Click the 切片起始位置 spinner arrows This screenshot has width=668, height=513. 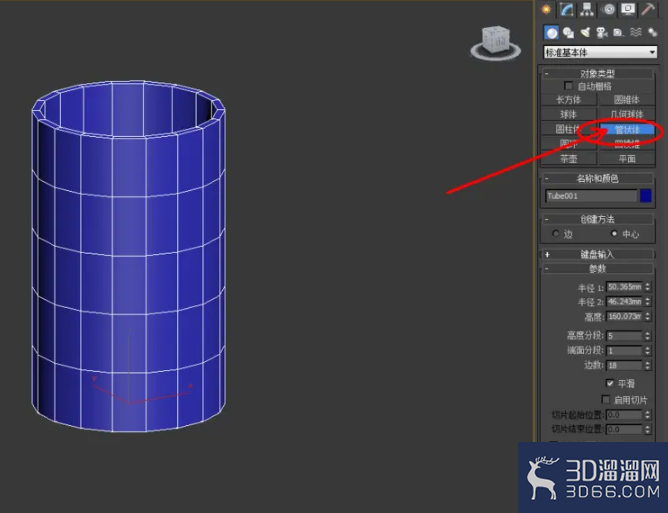click(x=648, y=415)
